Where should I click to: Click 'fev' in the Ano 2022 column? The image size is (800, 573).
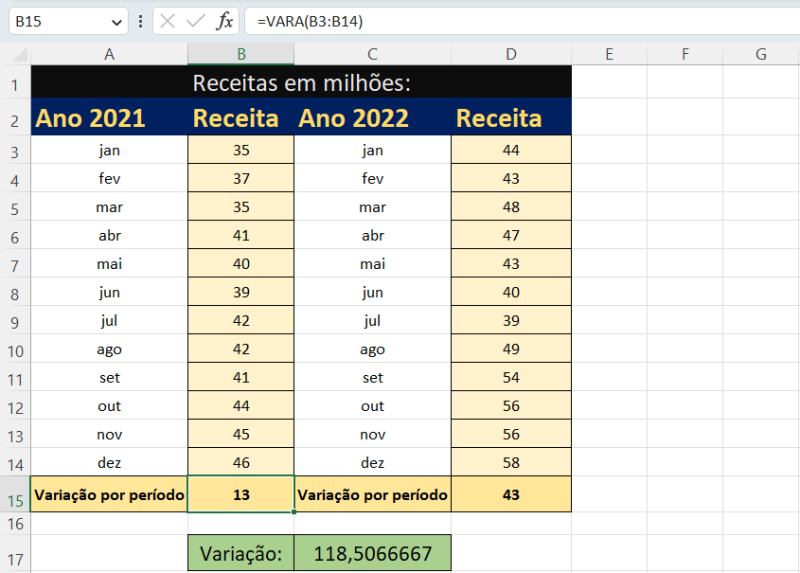click(x=372, y=178)
